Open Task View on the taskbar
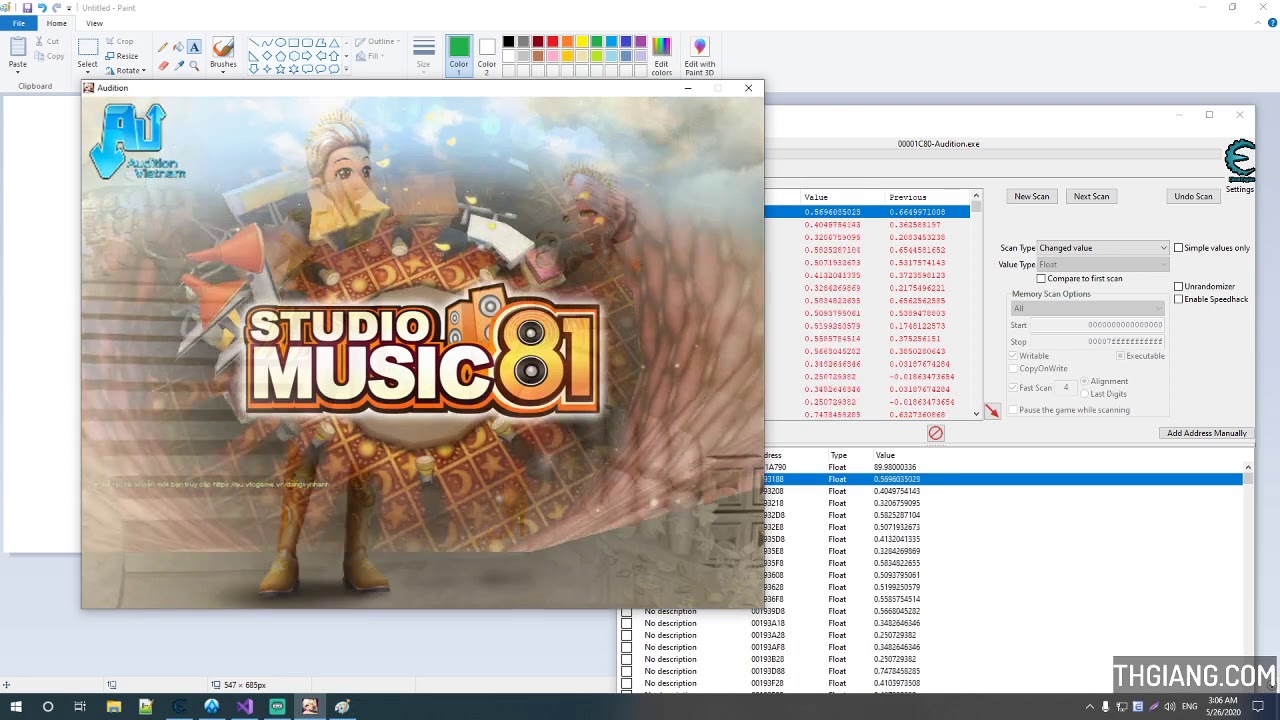Viewport: 1280px width, 720px height. 80,707
